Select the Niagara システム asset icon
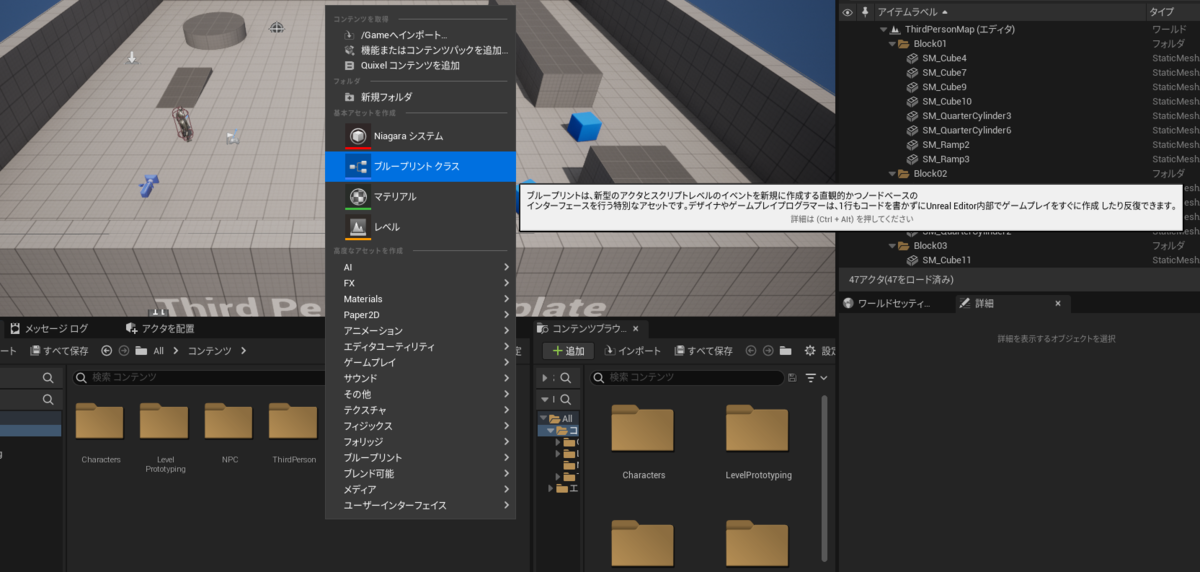The width and height of the screenshot is (1200, 572). pos(358,135)
